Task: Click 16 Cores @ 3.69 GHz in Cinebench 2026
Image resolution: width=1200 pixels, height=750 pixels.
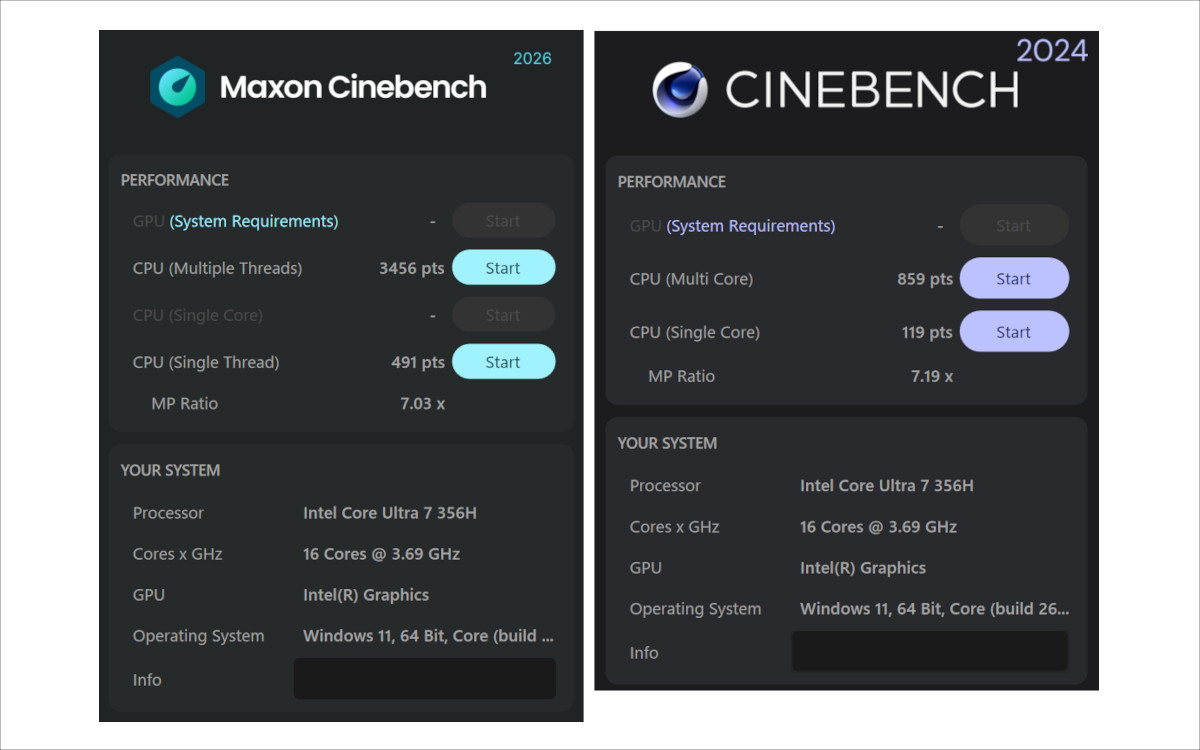Action: (382, 554)
